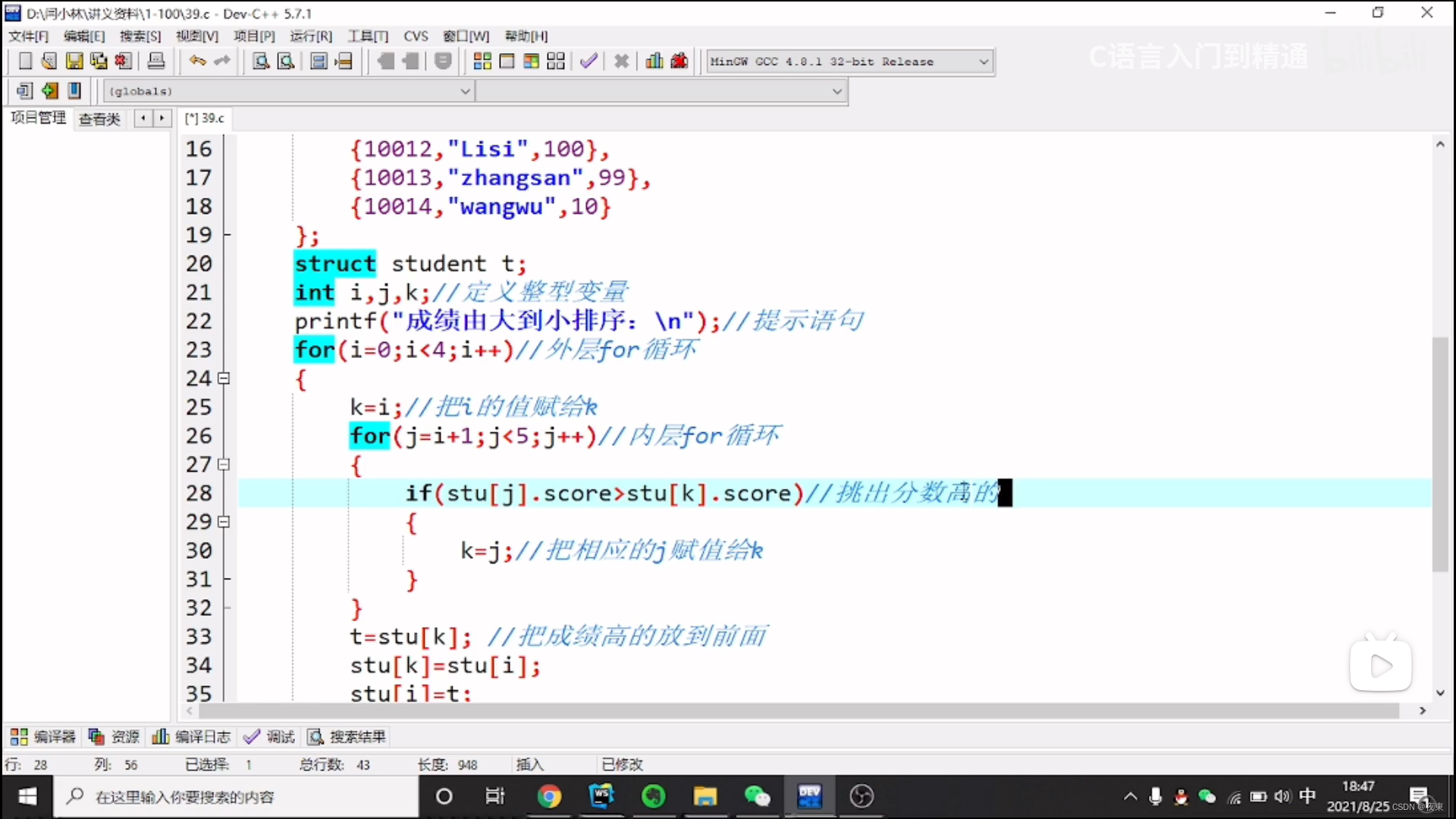Open the 工具[T] menu
Screen dimensions: 1456x819
pos(368,36)
